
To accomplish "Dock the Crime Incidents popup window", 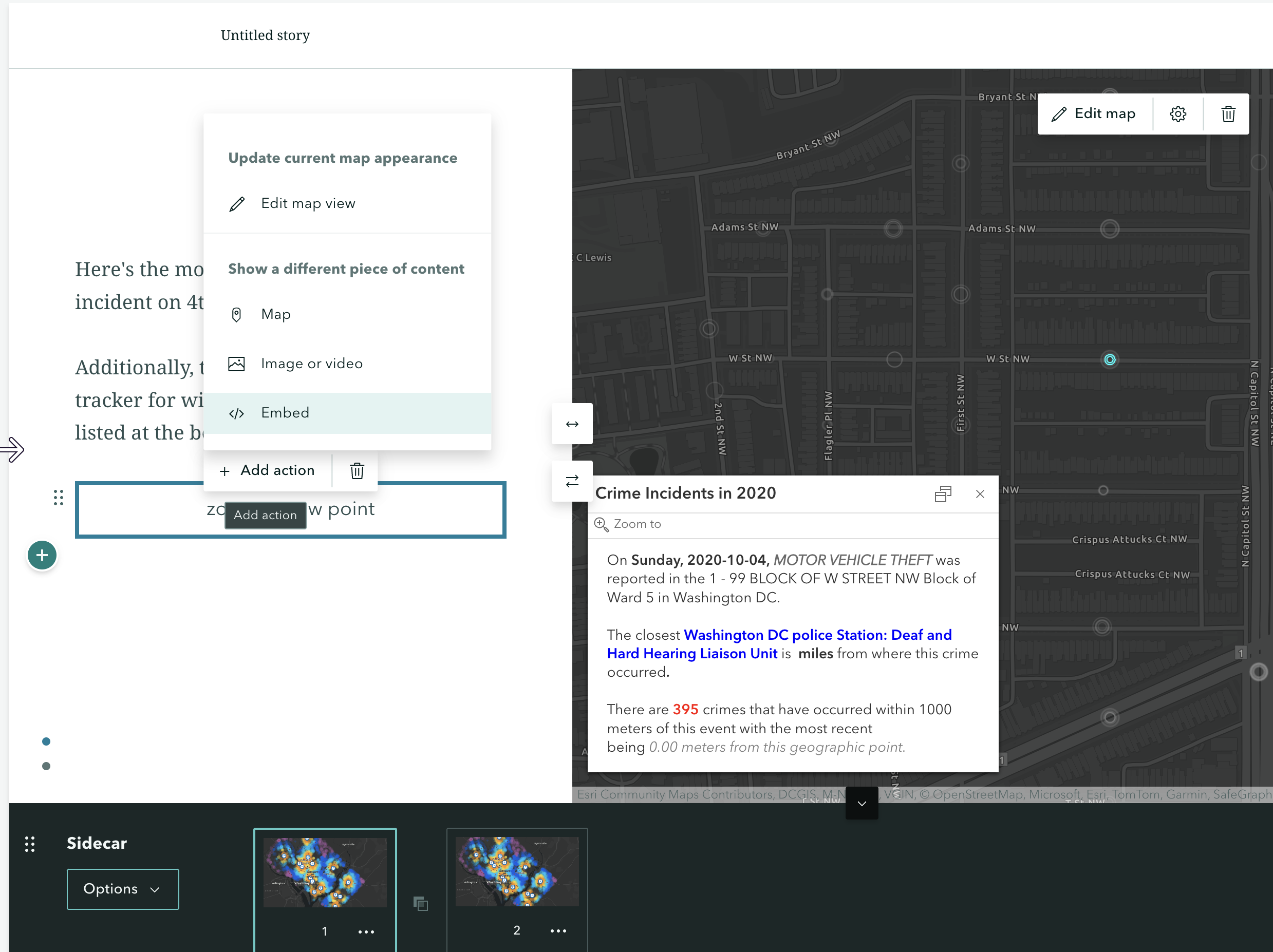I will coord(943,493).
